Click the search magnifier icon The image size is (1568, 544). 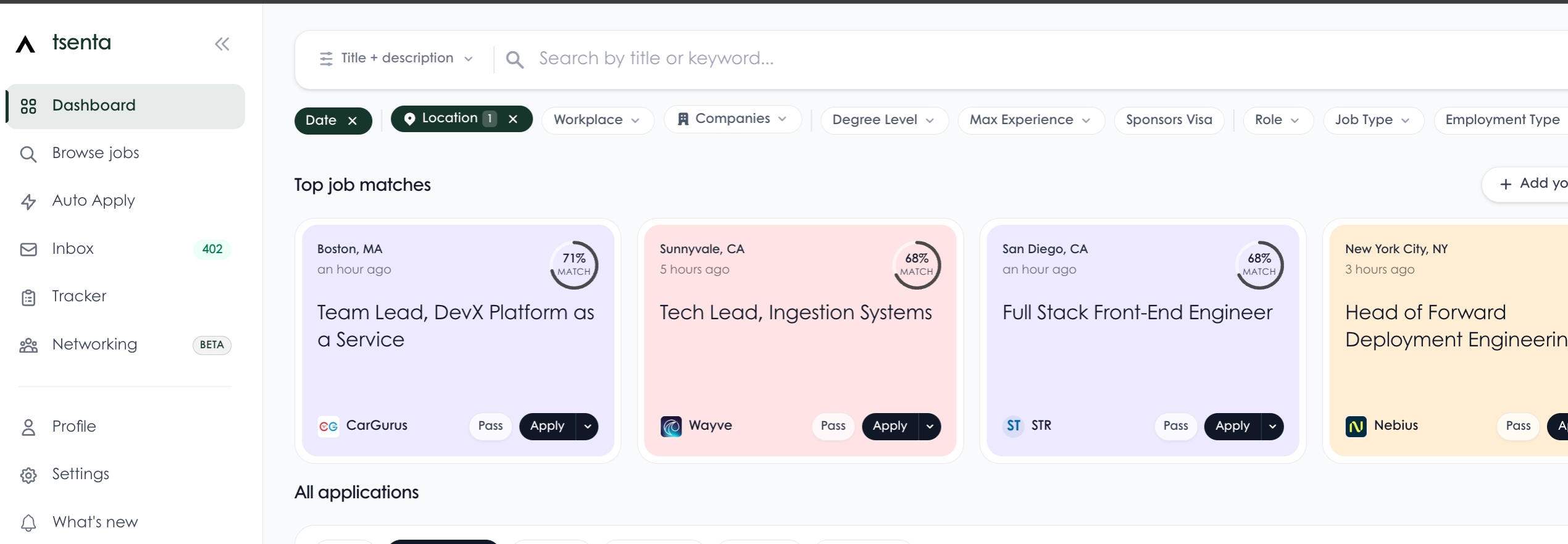[515, 59]
